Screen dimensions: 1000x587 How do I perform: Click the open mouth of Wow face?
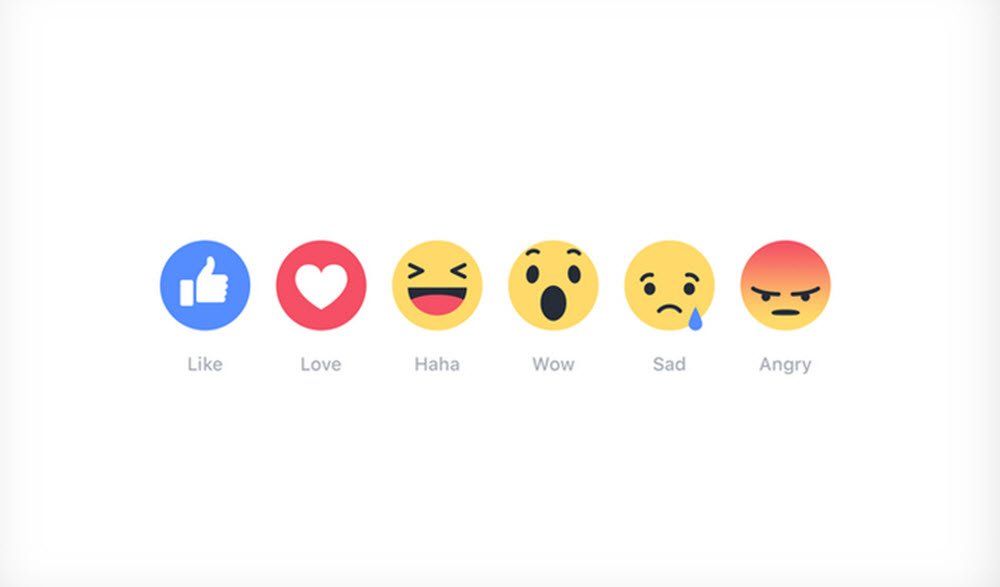553,304
